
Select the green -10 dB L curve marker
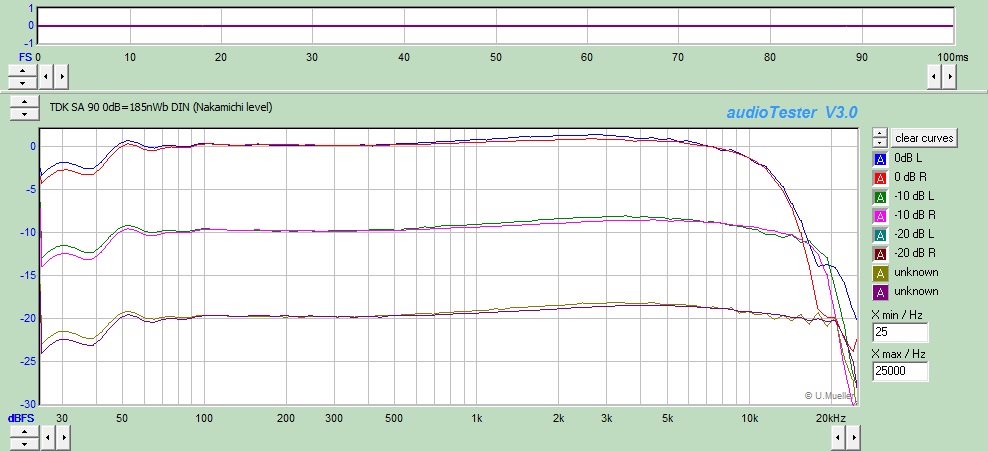(x=880, y=197)
